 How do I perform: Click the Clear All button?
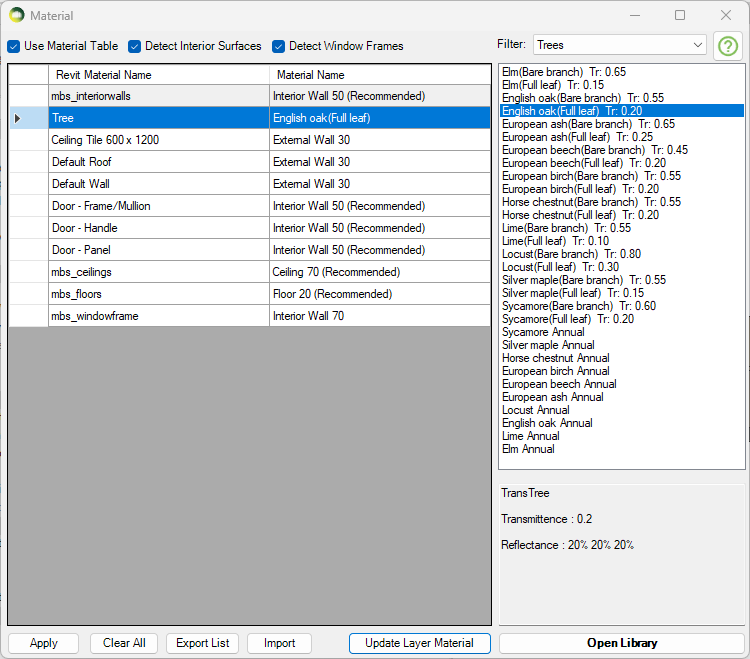124,643
